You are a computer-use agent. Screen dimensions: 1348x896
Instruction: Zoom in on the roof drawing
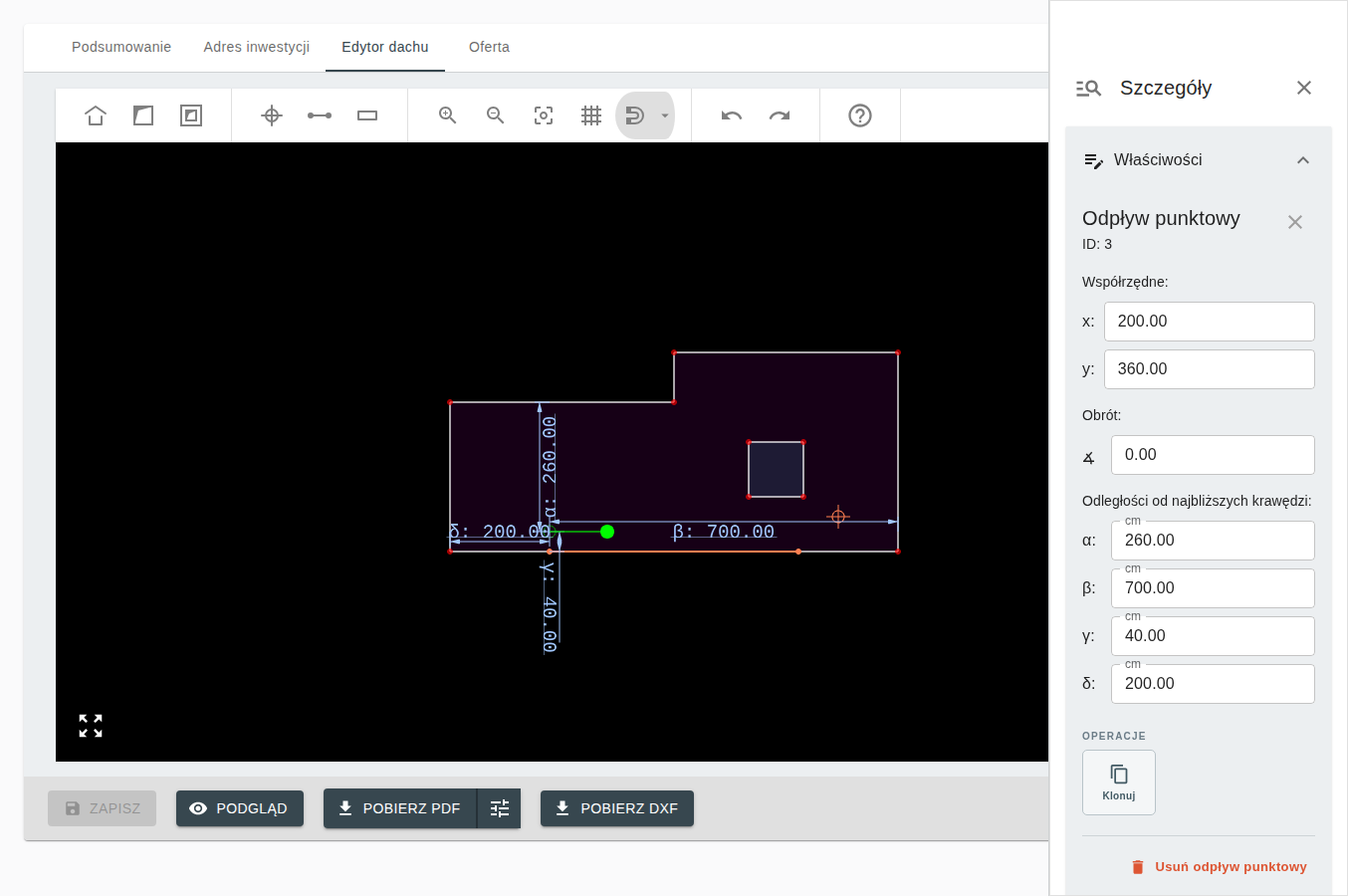pyautogui.click(x=448, y=115)
